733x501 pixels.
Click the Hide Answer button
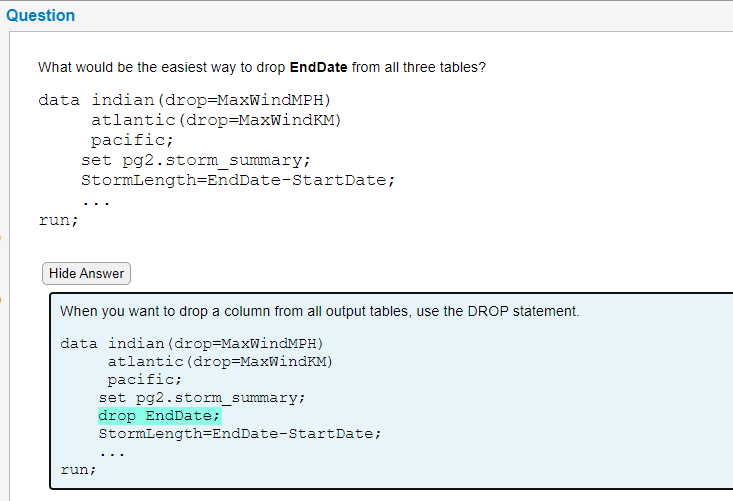[86, 273]
